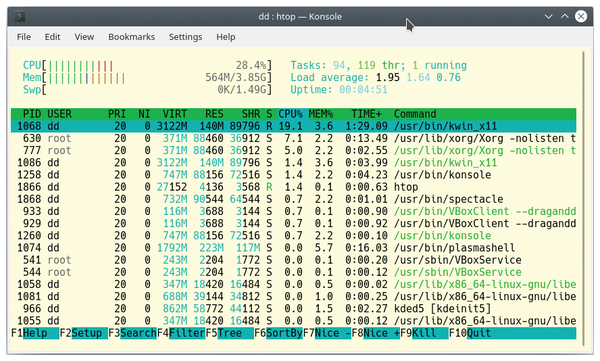Viewport: 600px width, 361px height.
Task: Select process row with PID 1058
Action: [293, 284]
